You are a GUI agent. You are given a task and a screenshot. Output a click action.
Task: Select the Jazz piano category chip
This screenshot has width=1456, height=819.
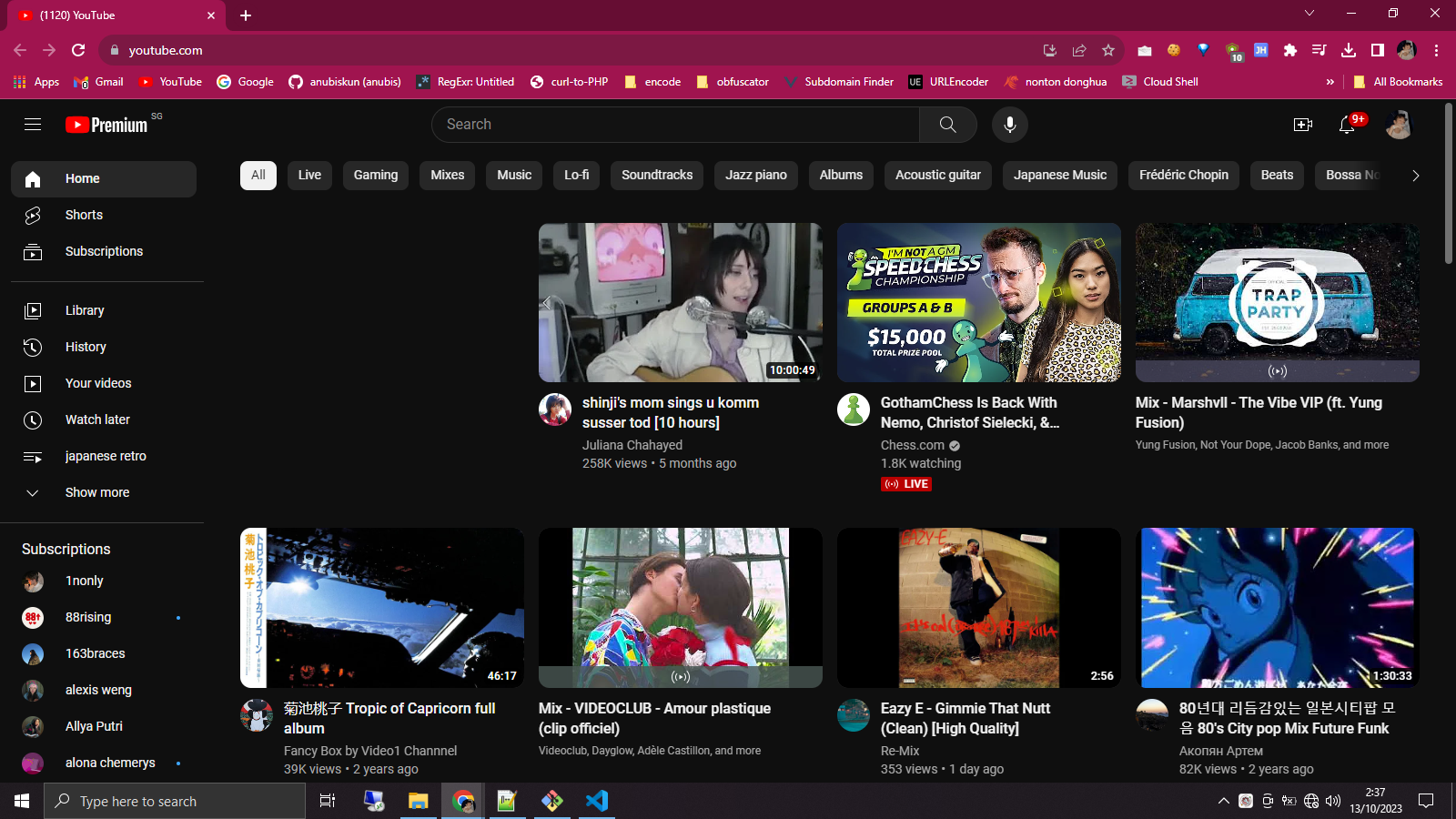pos(756,176)
